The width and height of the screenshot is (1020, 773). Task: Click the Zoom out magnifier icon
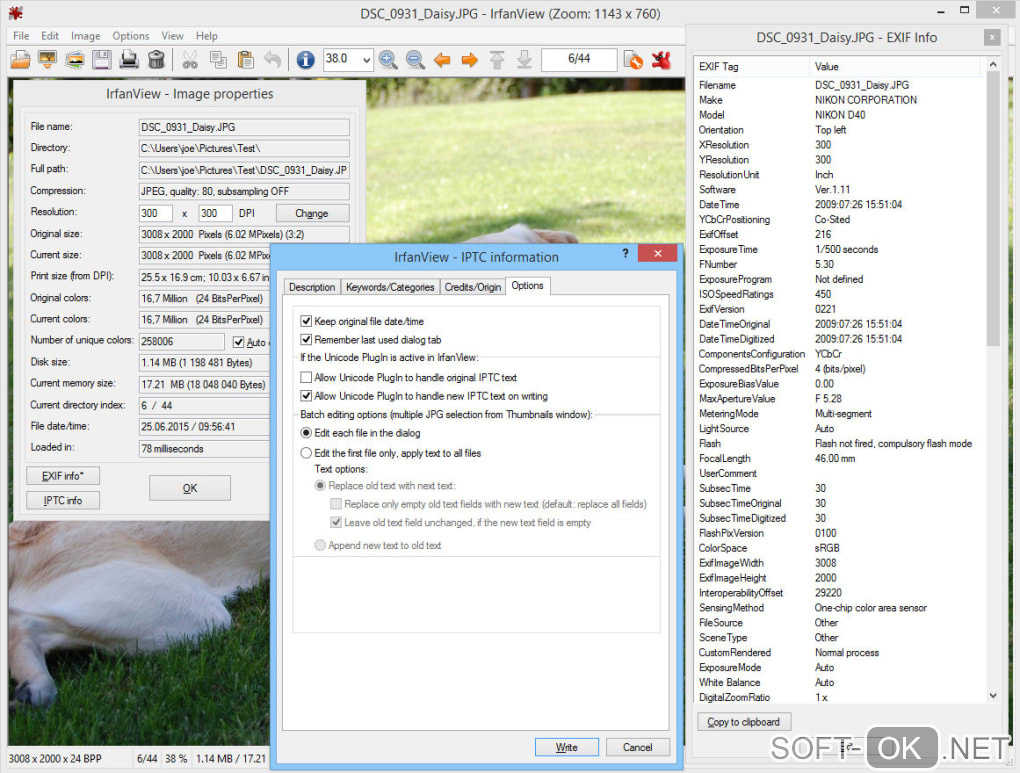point(414,60)
